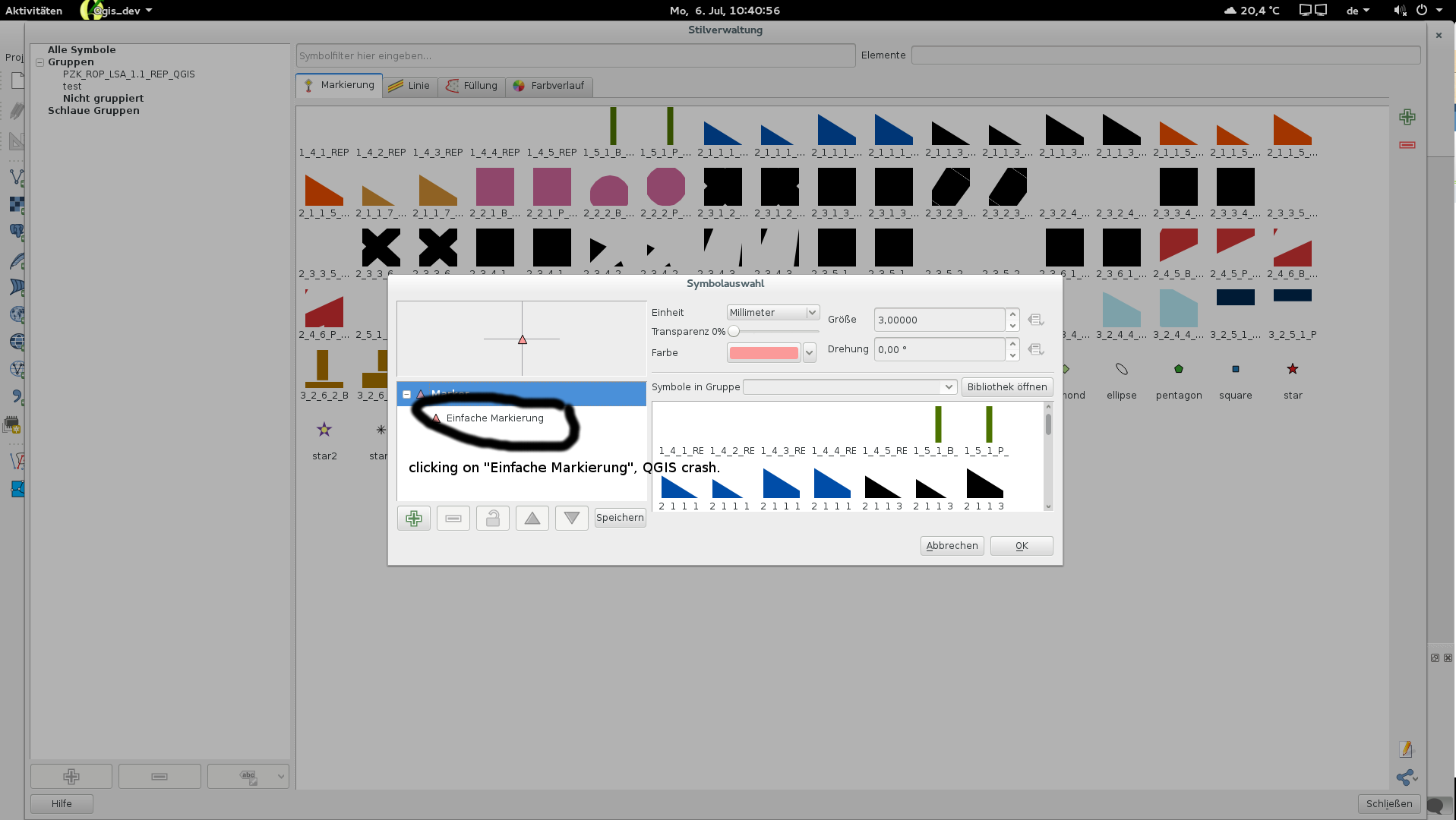Image resolution: width=1456 pixels, height=820 pixels.
Task: Click remove symbol layer minus button
Action: (x=453, y=519)
